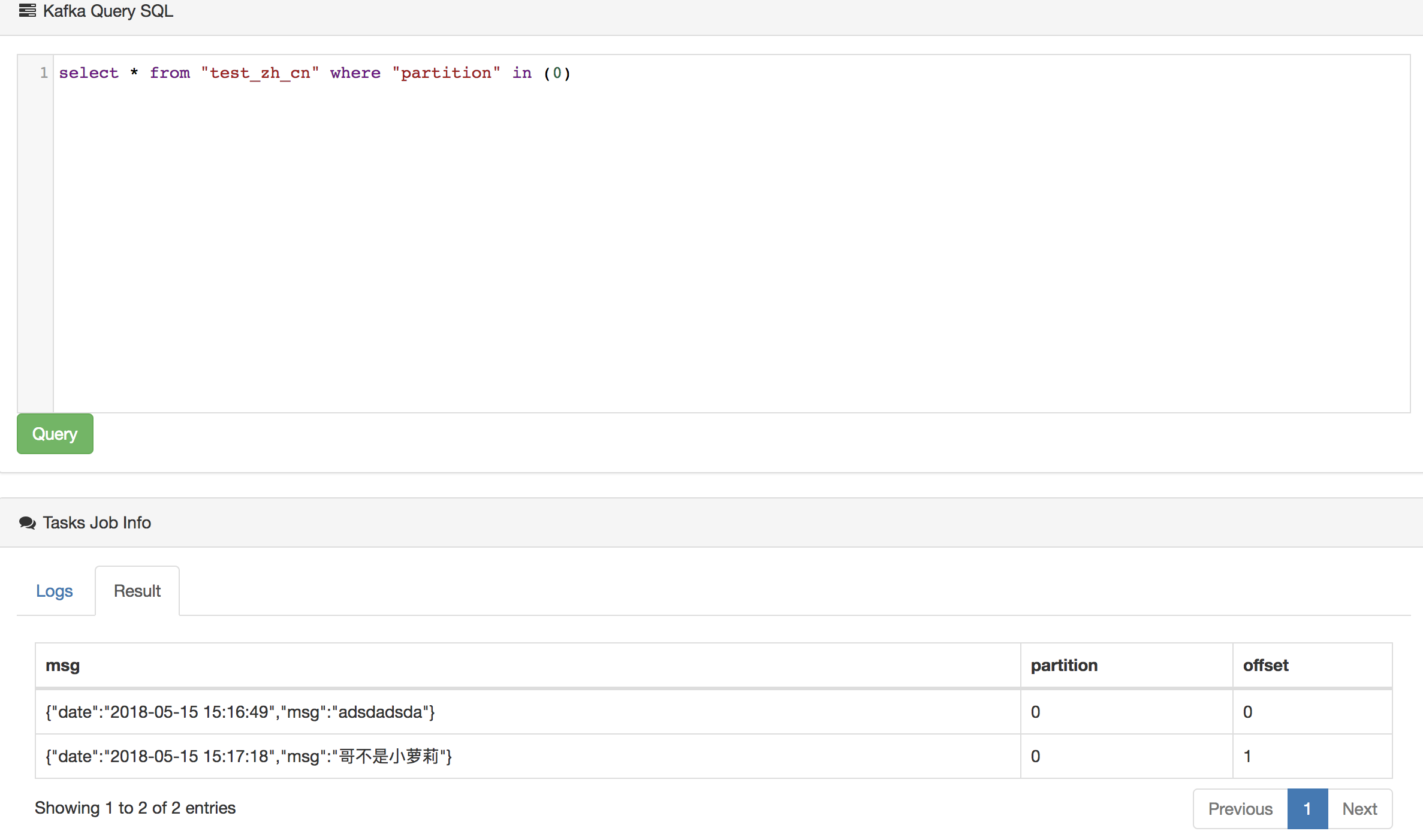Viewport: 1423px width, 840px height.
Task: Select the row with the Chinese message
Action: pos(249,756)
